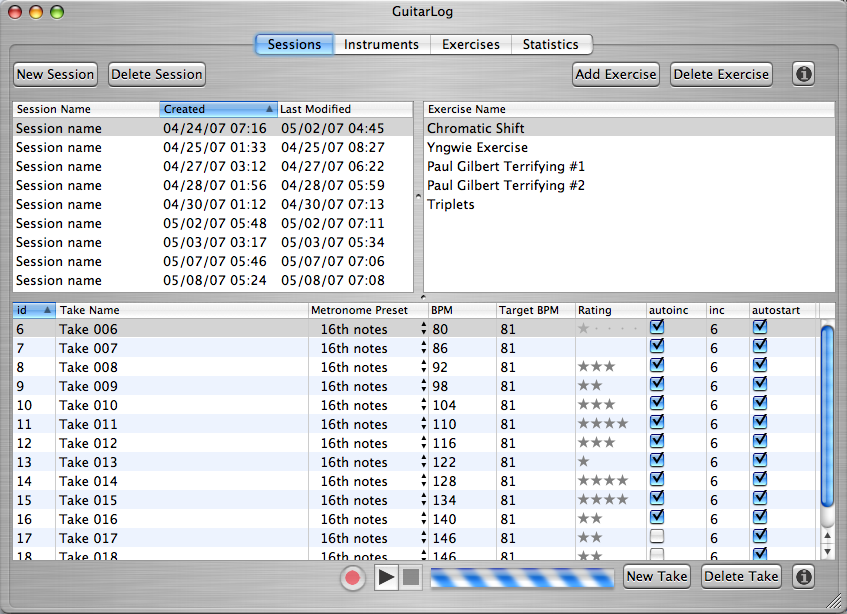
Task: Sort takes by Rating column header
Action: [x=611, y=310]
